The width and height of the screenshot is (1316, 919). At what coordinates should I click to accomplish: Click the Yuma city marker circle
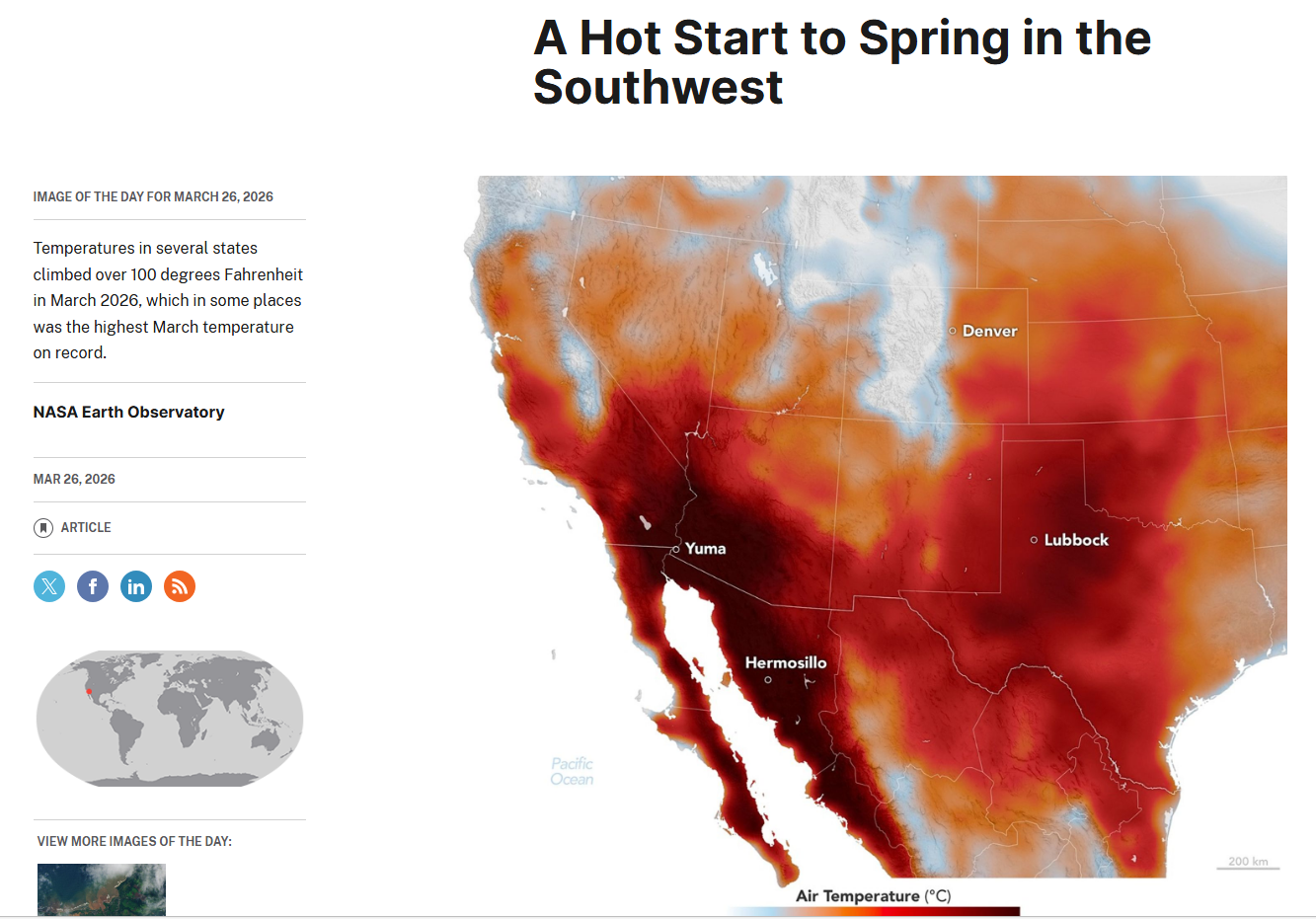(676, 549)
